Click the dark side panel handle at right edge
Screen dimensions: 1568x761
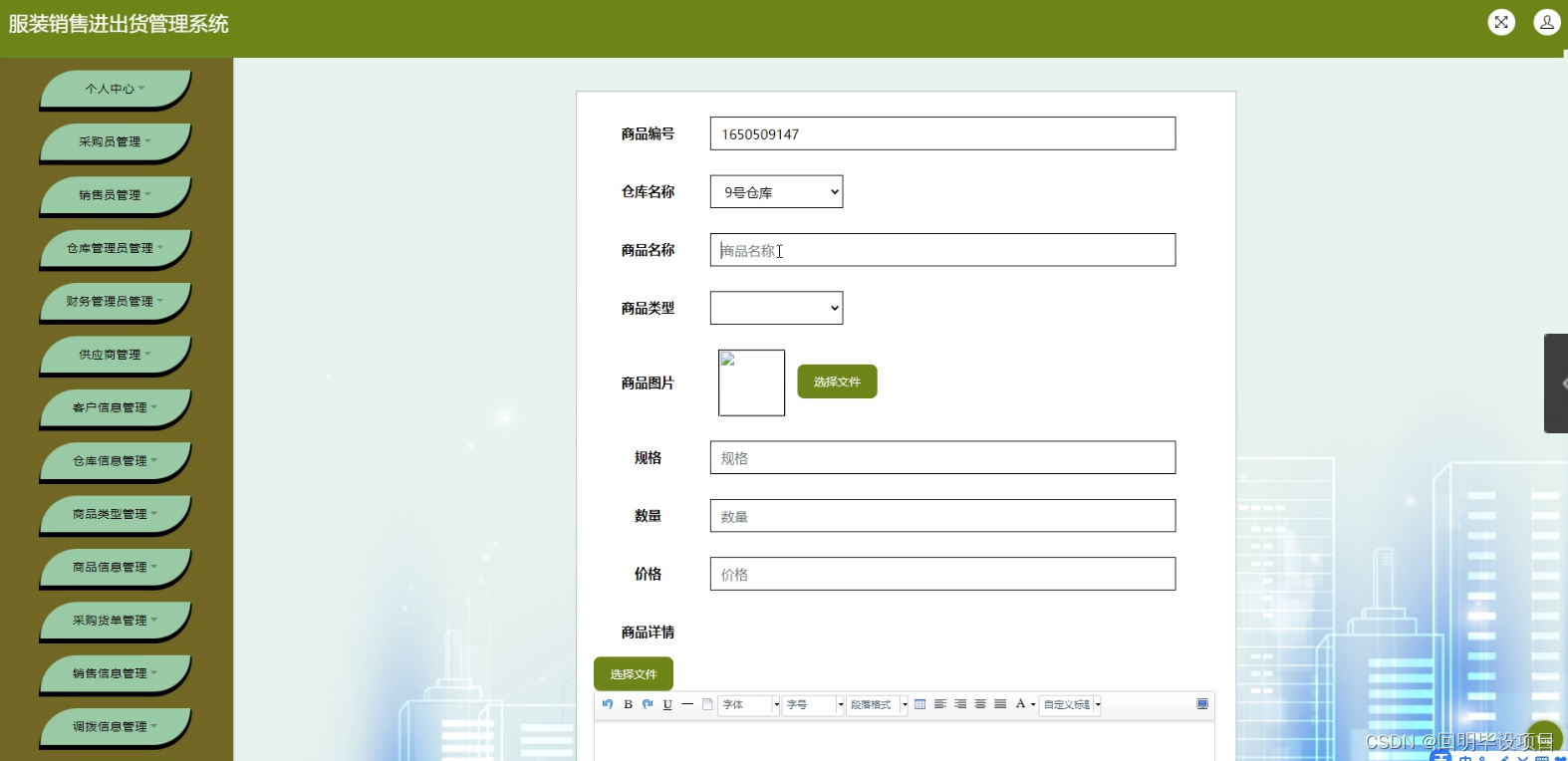point(1556,383)
